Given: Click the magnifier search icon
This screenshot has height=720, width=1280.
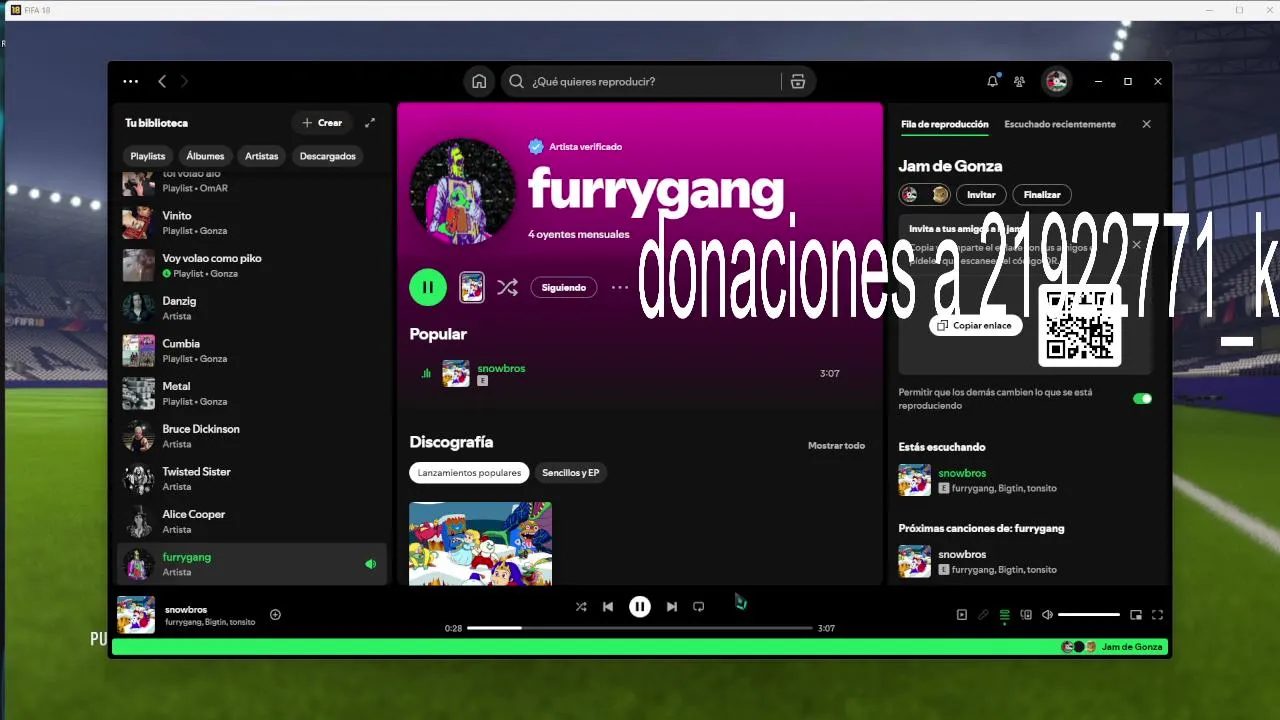Looking at the screenshot, I should point(516,82).
